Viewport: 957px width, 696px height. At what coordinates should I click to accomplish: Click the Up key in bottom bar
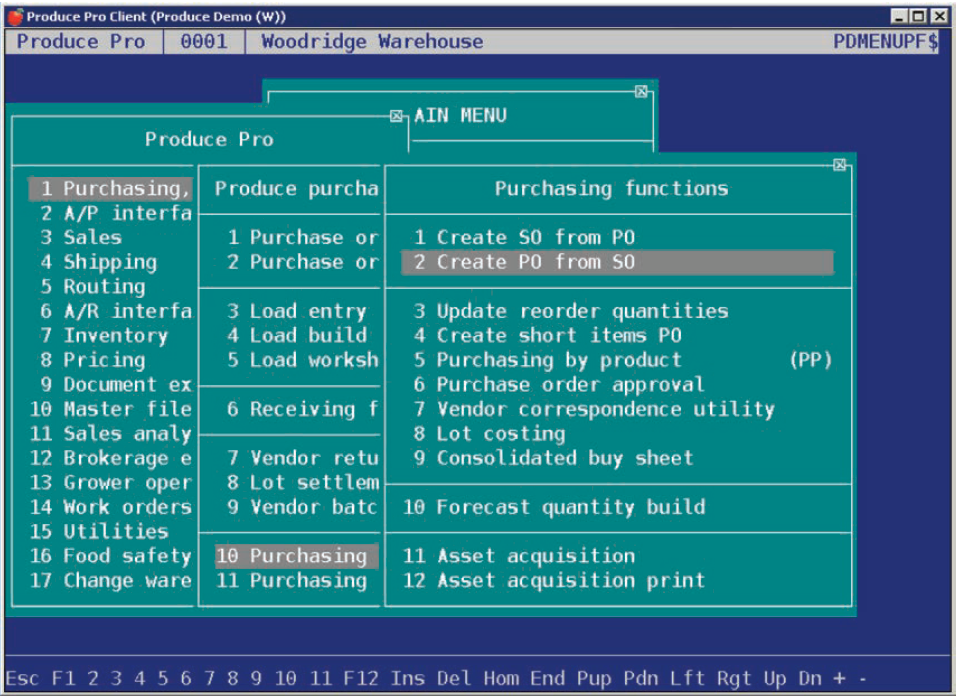point(775,678)
